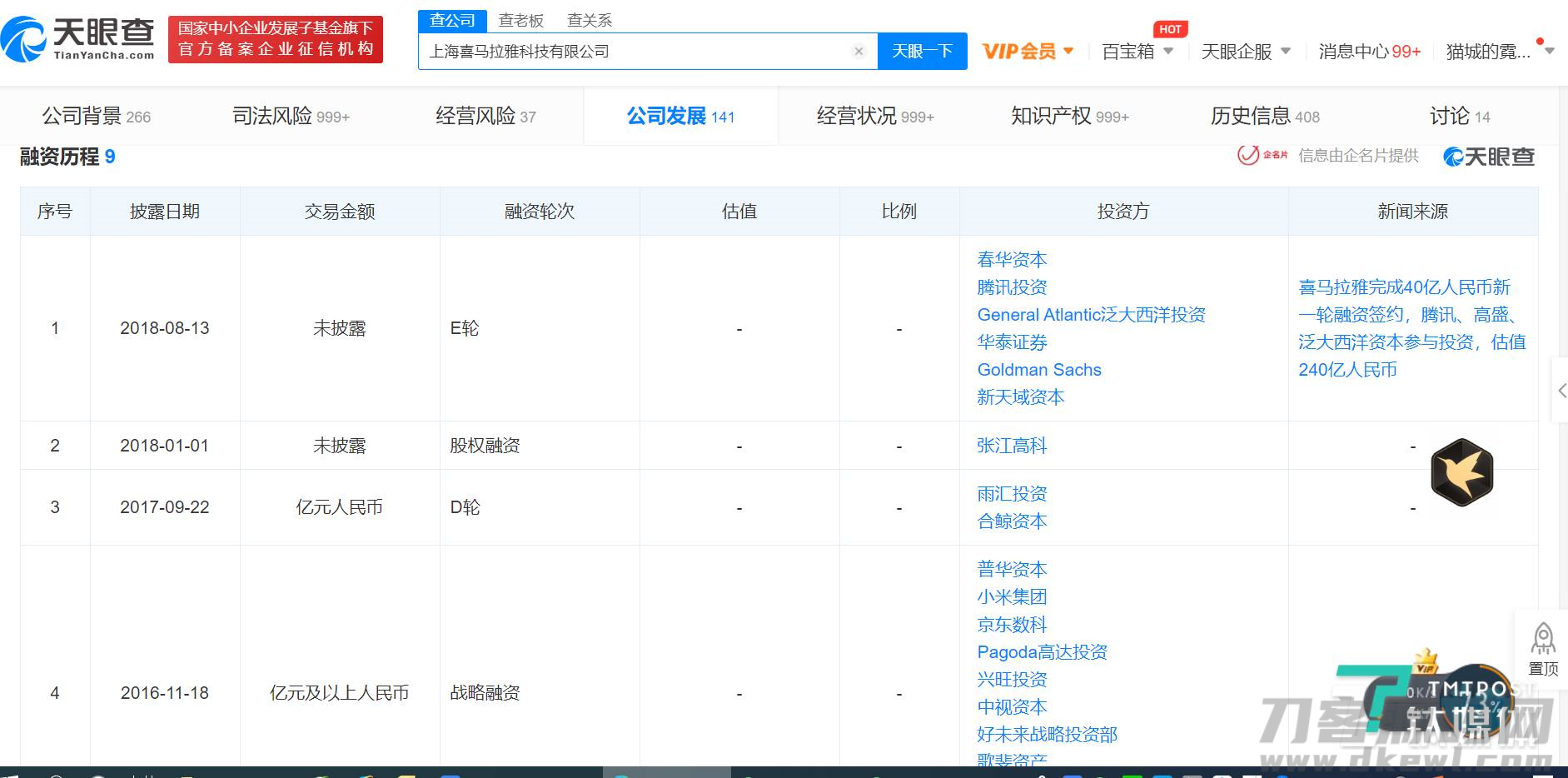The image size is (1568, 778).
Task: Open General Atlantic泛大西洋投资 link
Action: pyautogui.click(x=1091, y=314)
